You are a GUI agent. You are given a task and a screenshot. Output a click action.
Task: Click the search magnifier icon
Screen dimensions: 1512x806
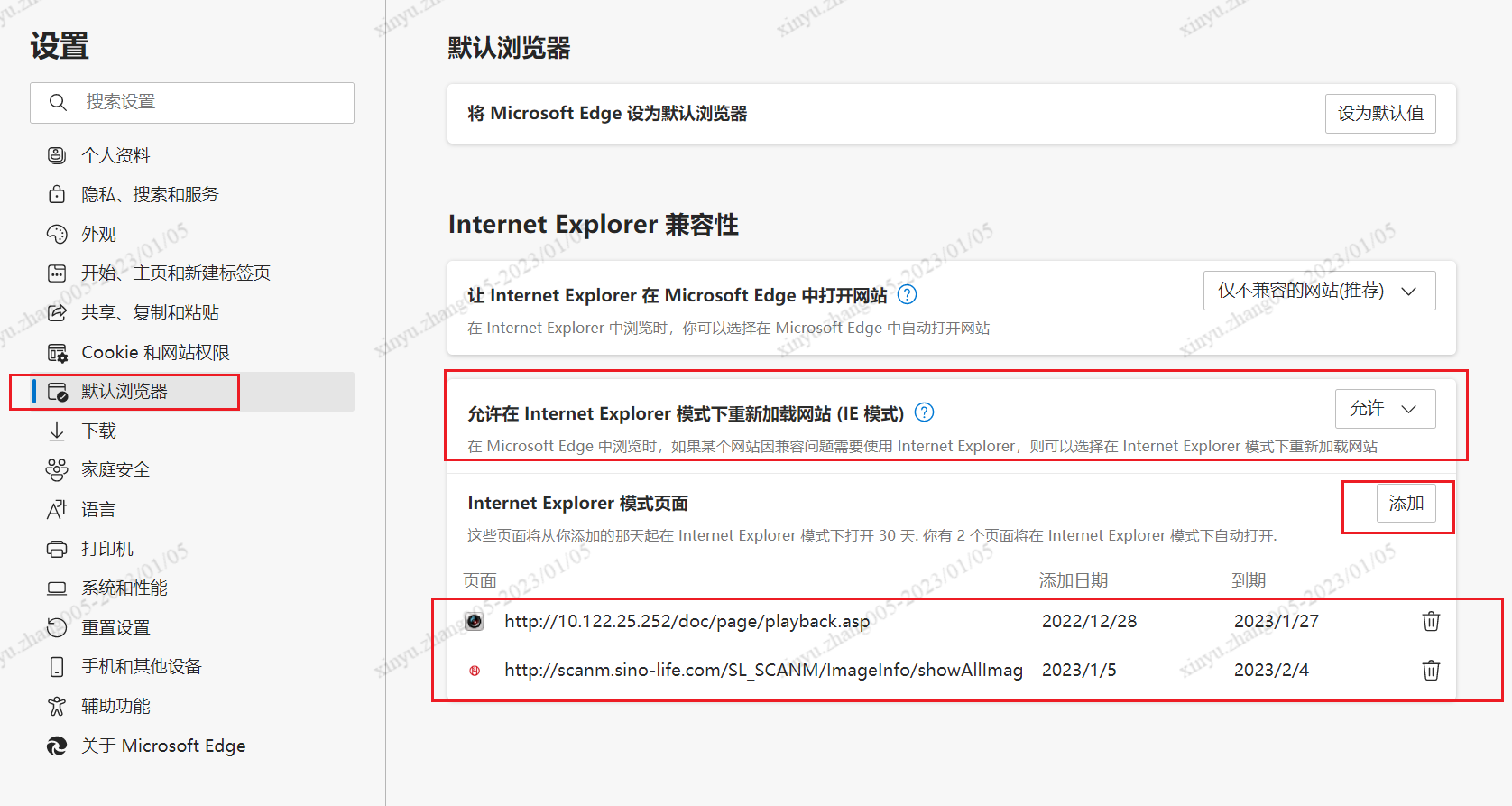(x=58, y=102)
